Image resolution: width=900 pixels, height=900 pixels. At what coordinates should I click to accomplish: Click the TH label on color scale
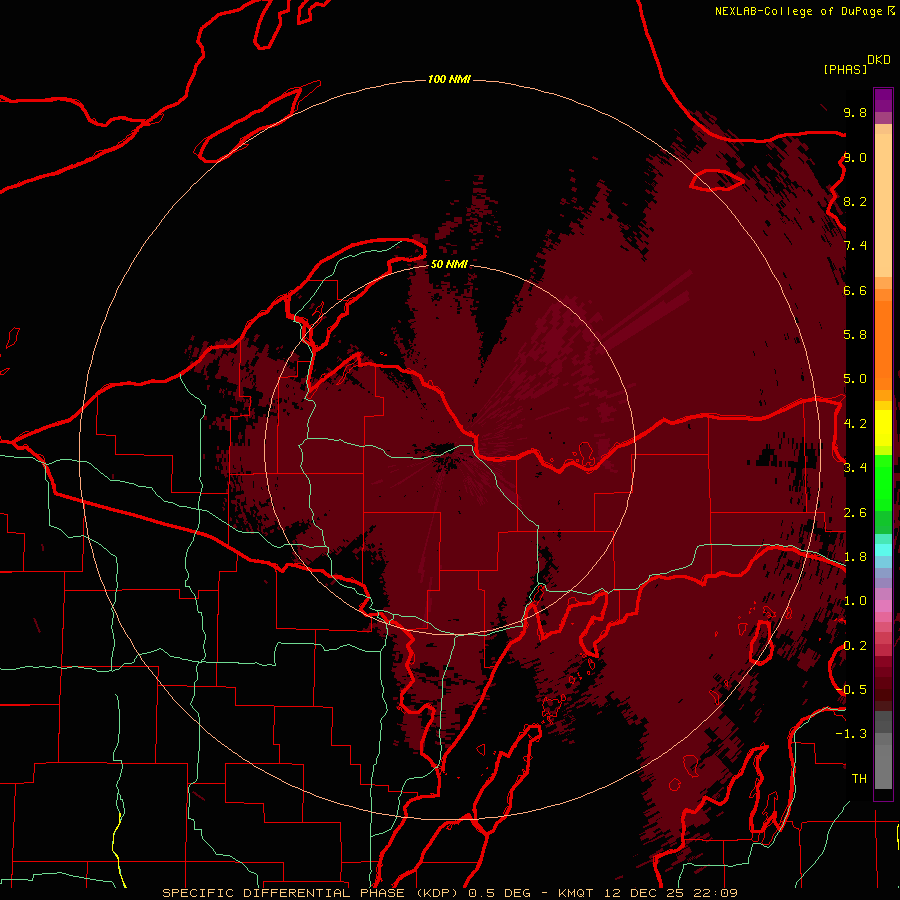859,778
